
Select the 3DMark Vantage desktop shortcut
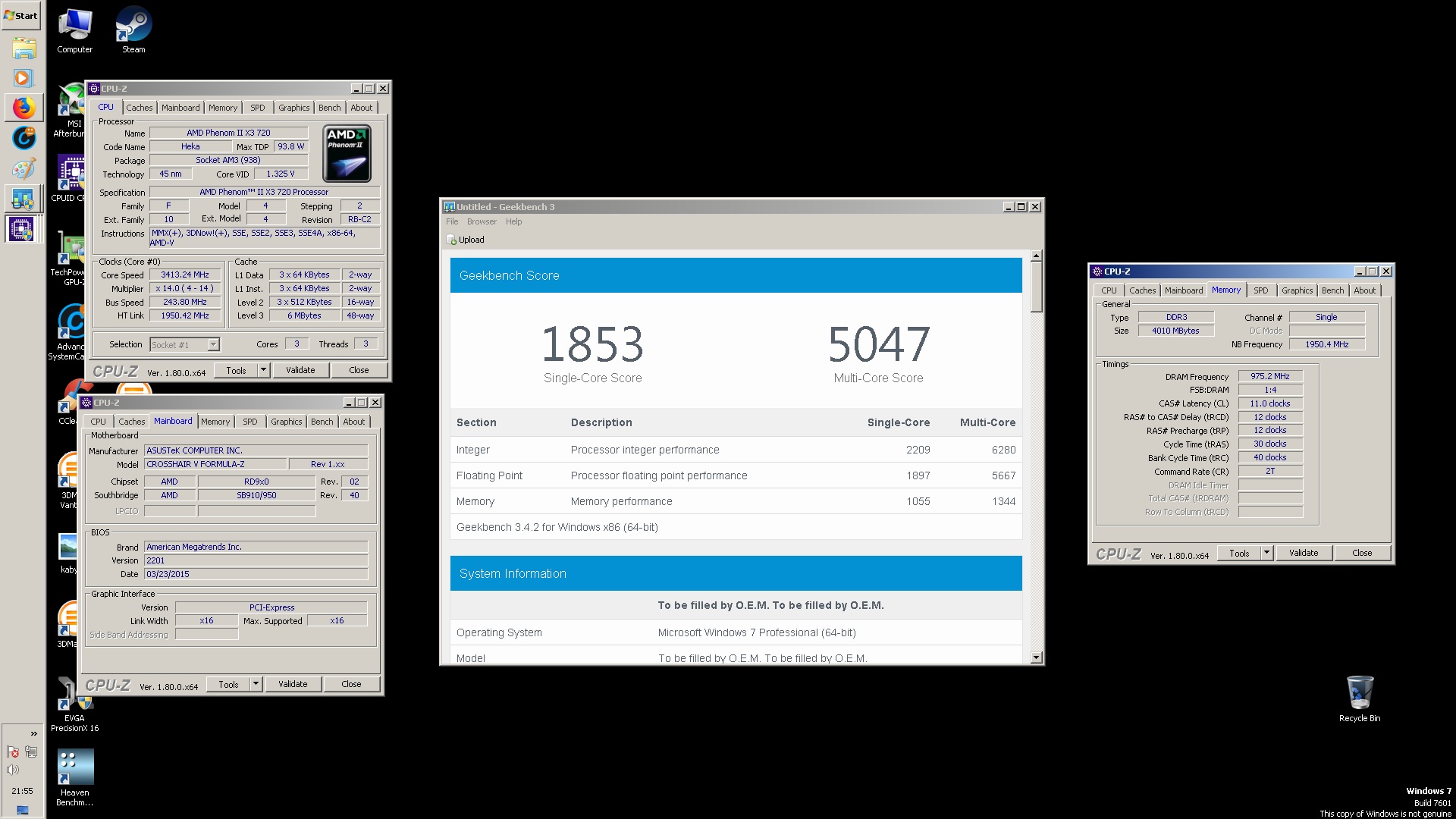(x=68, y=480)
